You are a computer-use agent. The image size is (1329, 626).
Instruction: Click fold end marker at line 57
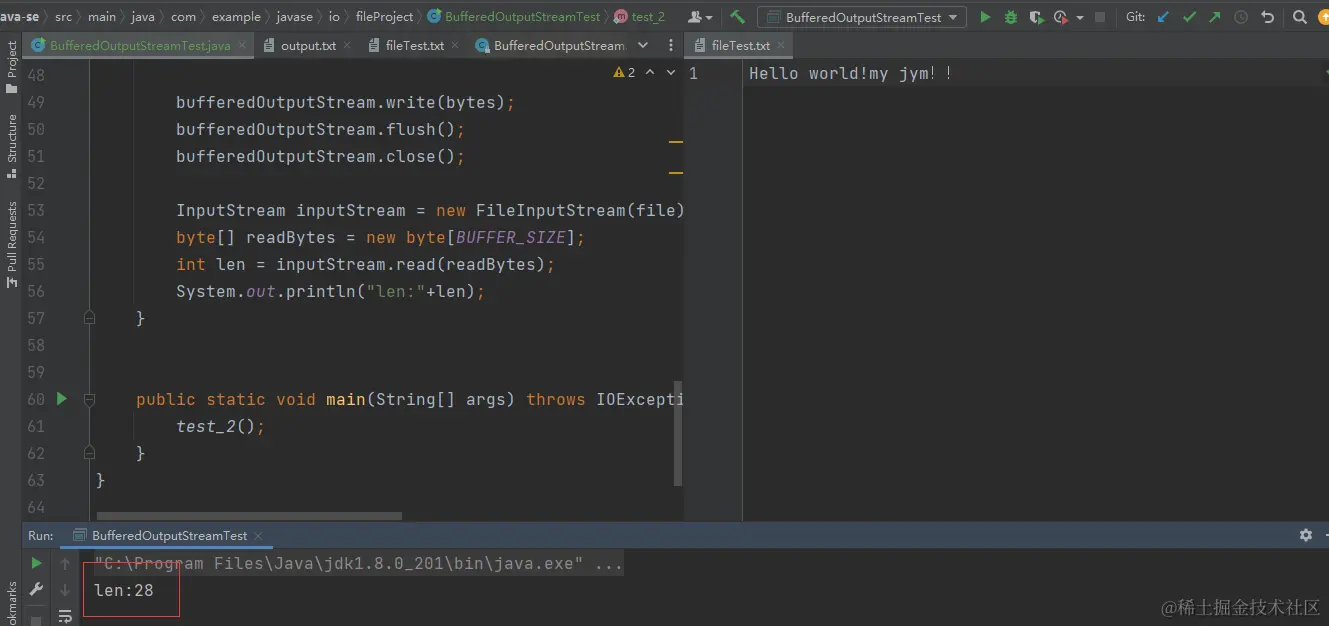click(x=89, y=318)
